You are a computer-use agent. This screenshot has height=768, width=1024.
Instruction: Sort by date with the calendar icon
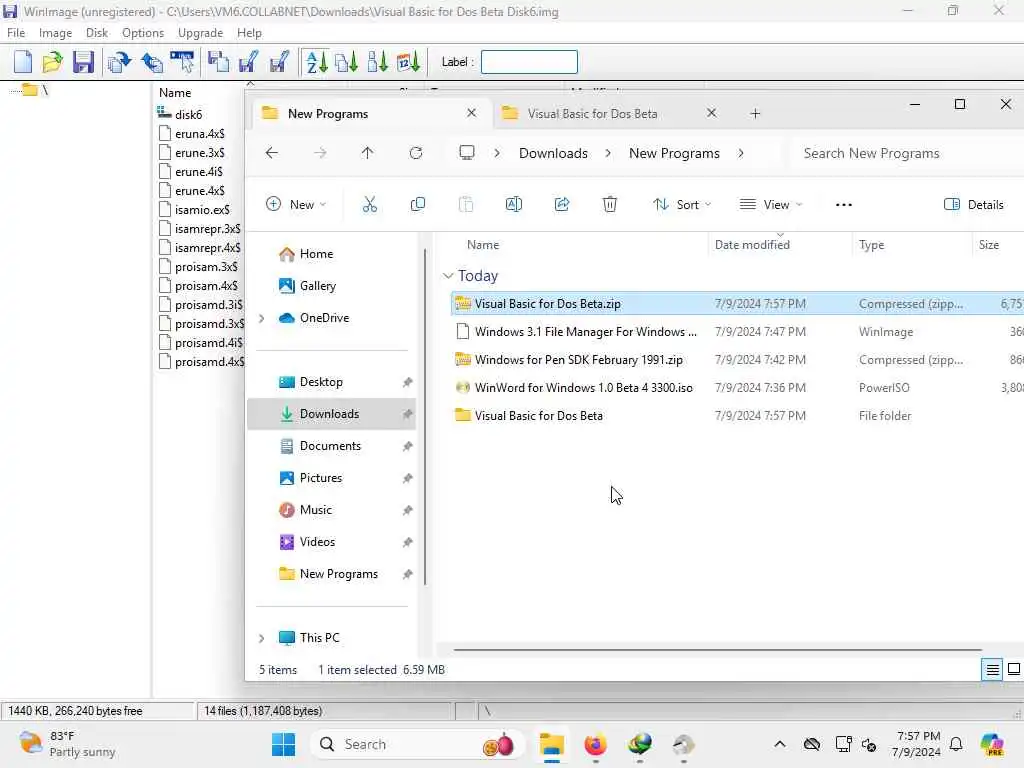coord(408,62)
